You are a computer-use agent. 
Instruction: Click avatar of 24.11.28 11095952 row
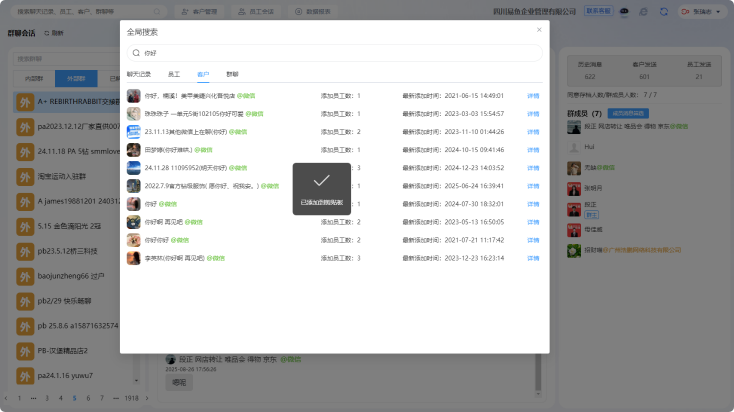pos(133,168)
